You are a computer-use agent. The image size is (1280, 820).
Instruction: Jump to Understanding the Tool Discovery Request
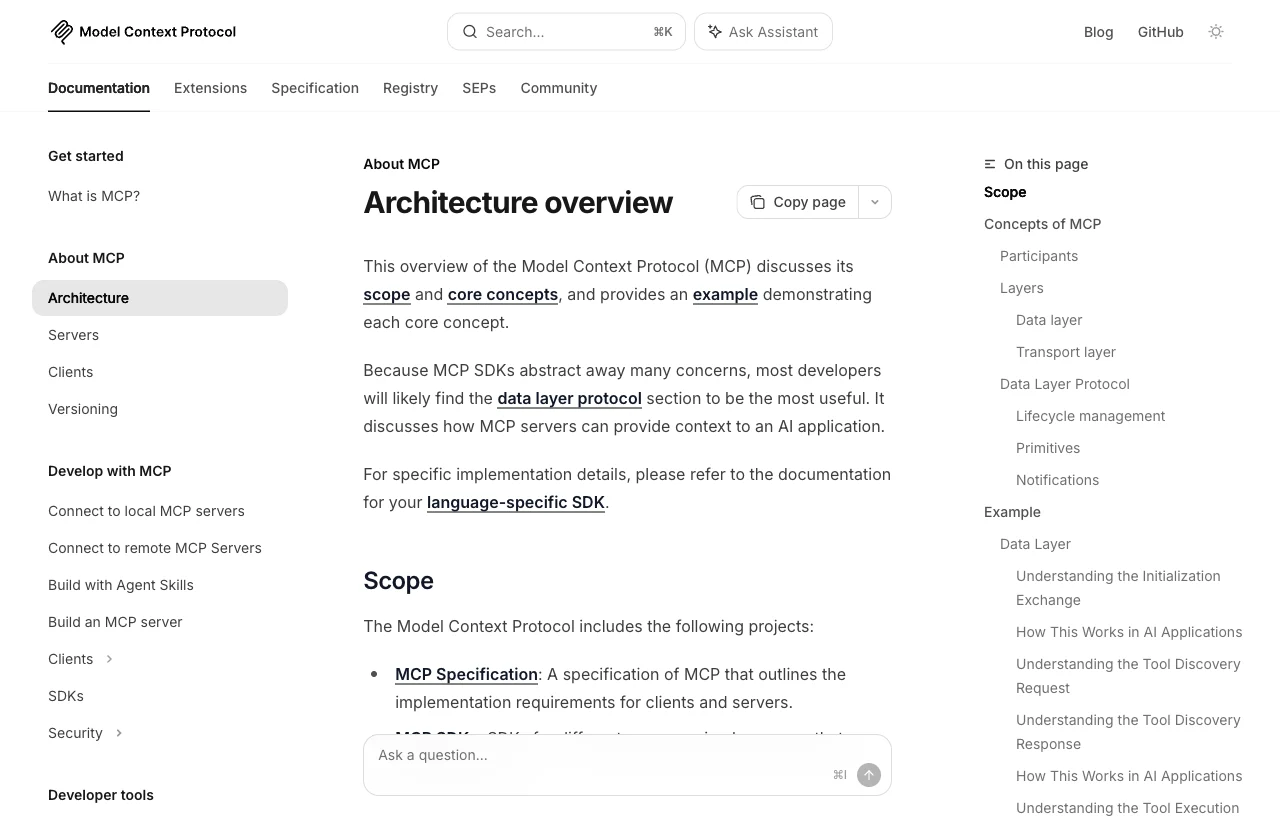1128,676
